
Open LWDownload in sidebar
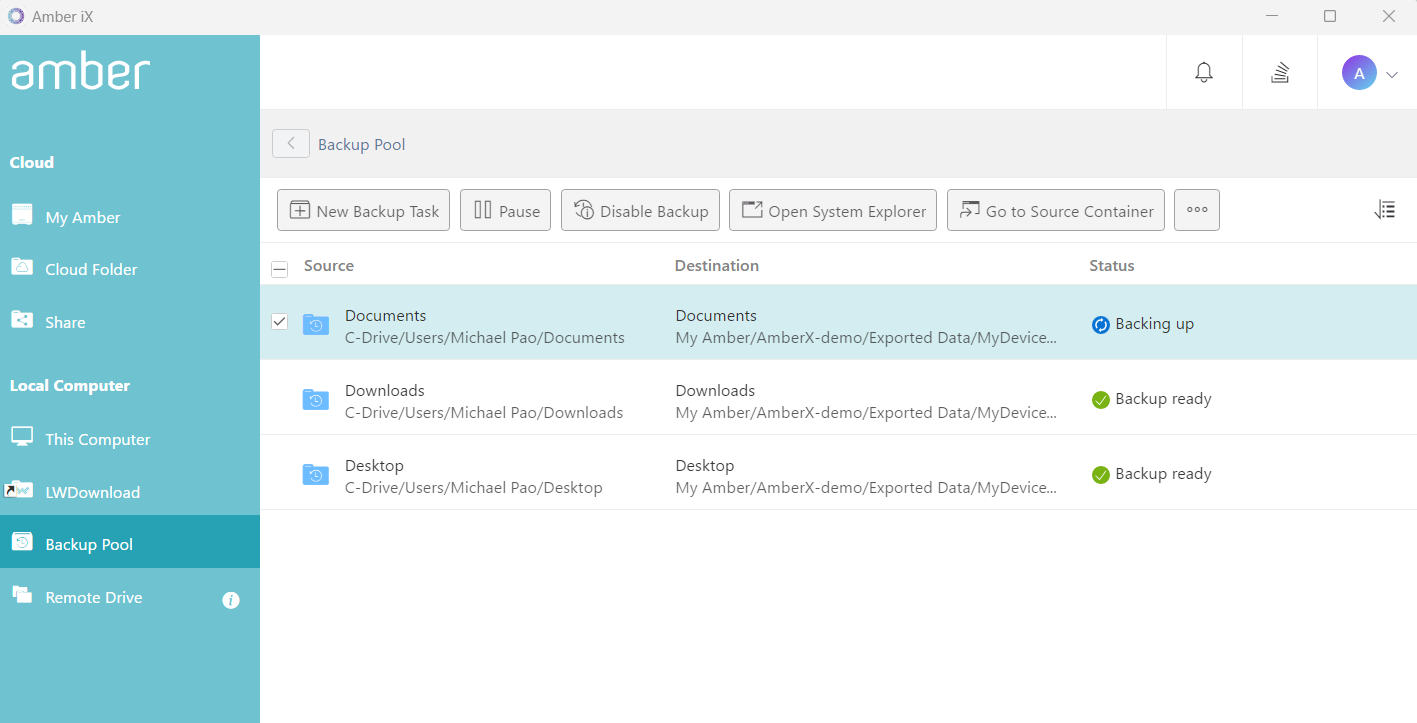coord(130,492)
